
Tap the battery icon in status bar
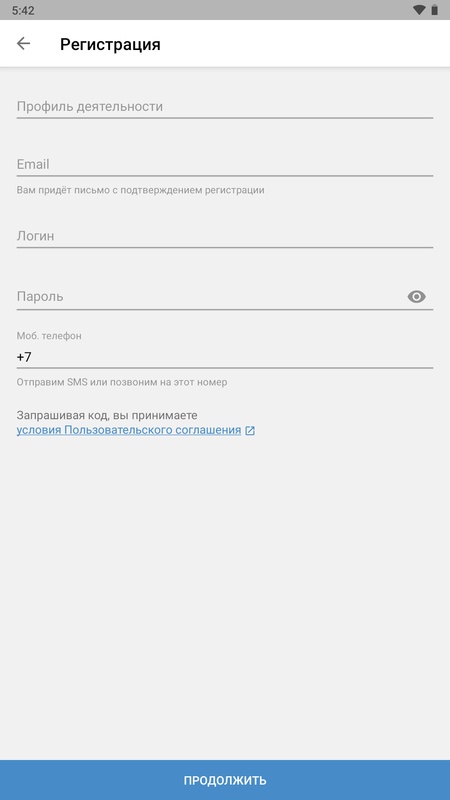(x=435, y=10)
